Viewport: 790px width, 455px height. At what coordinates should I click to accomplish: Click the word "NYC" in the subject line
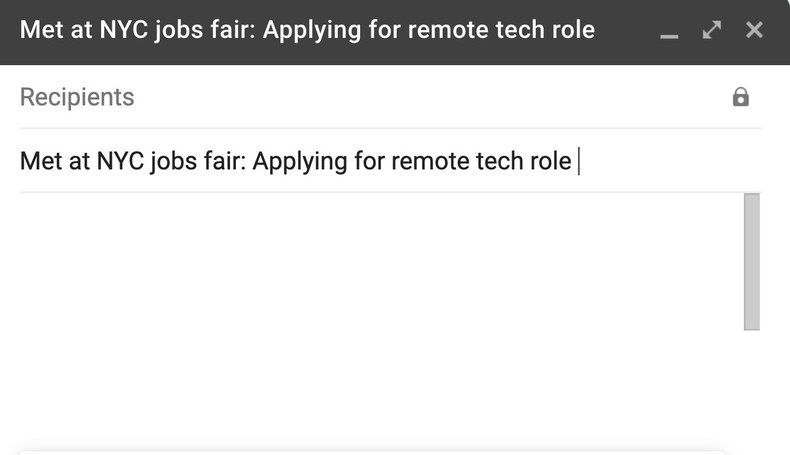point(120,161)
